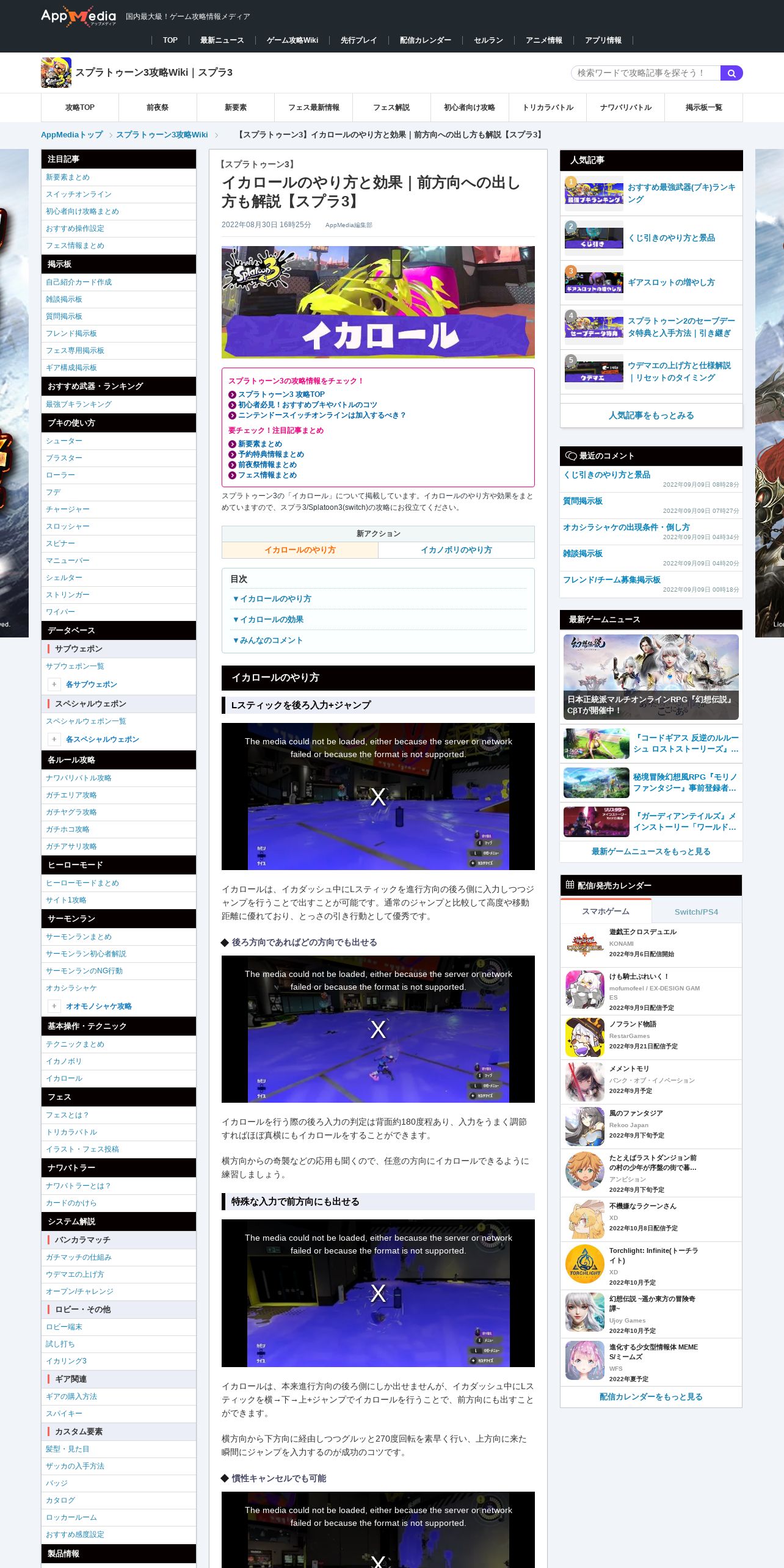Click the コードギアス news thumbnail

(x=596, y=744)
